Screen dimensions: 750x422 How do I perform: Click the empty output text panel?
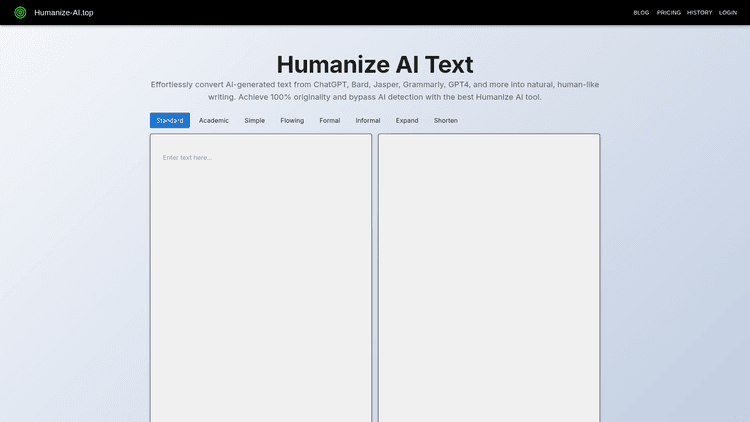(x=489, y=278)
